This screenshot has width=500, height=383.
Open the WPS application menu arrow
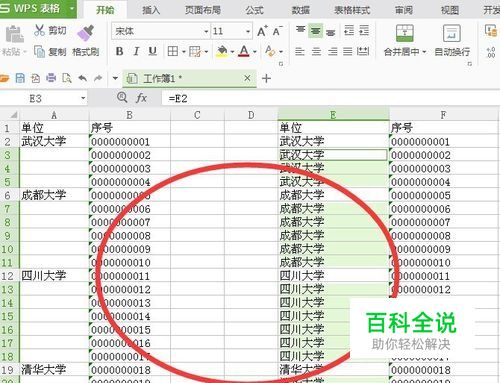coord(72,8)
